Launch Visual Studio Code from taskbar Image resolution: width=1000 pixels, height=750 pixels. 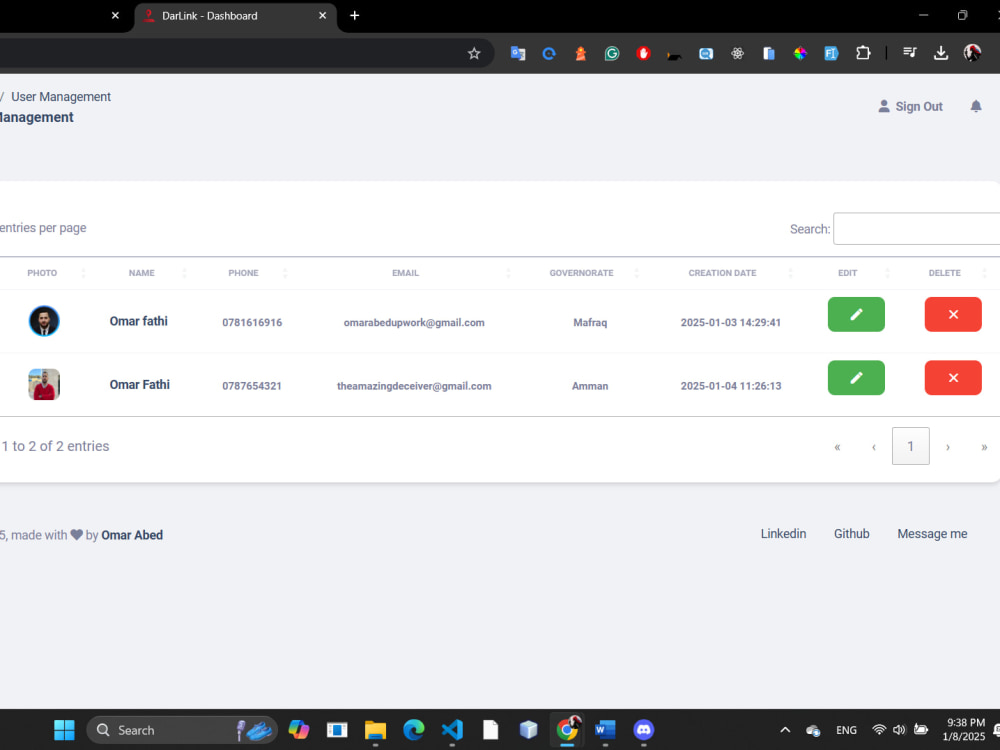[452, 730]
